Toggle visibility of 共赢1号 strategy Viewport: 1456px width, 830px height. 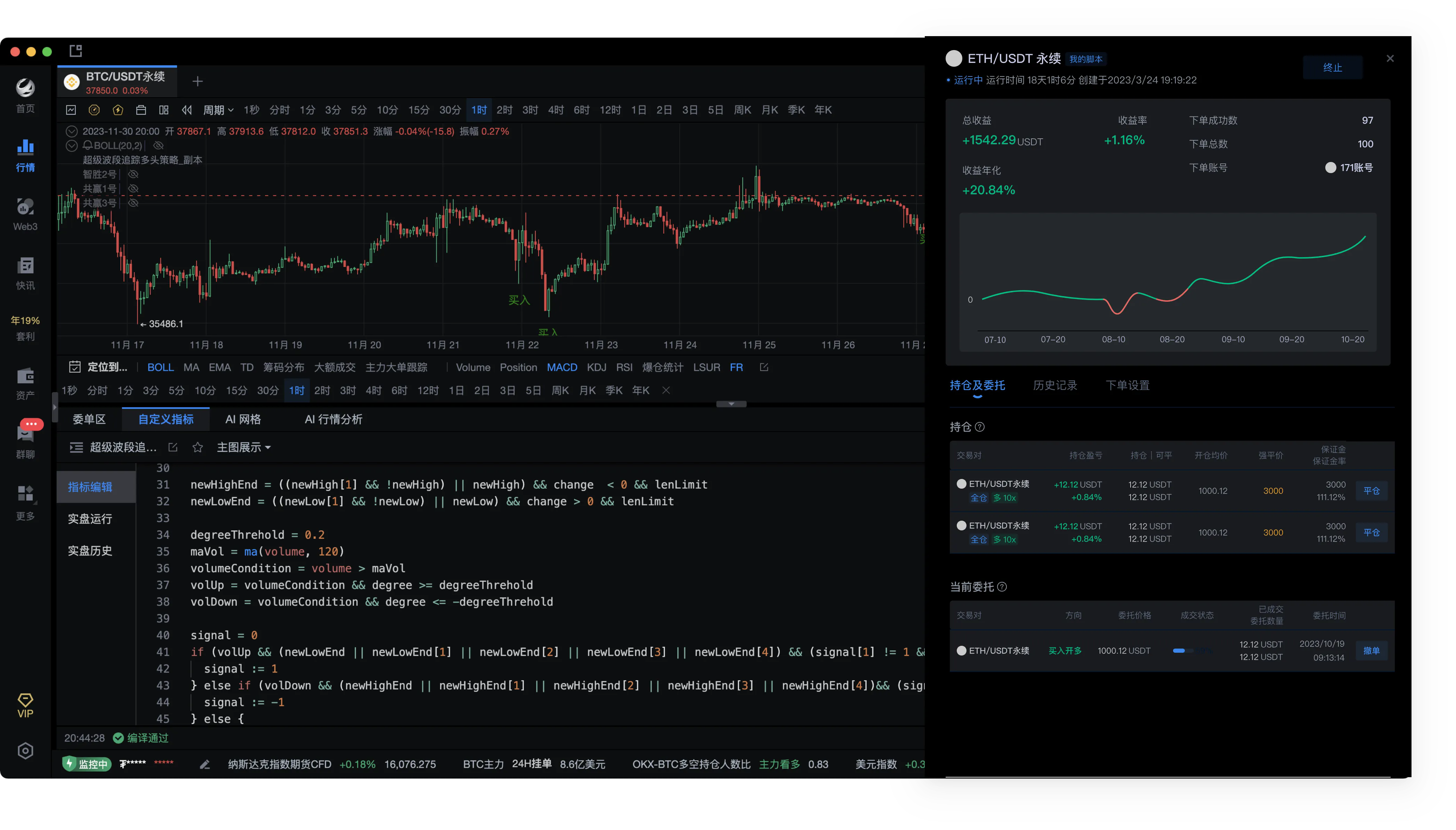(x=133, y=188)
